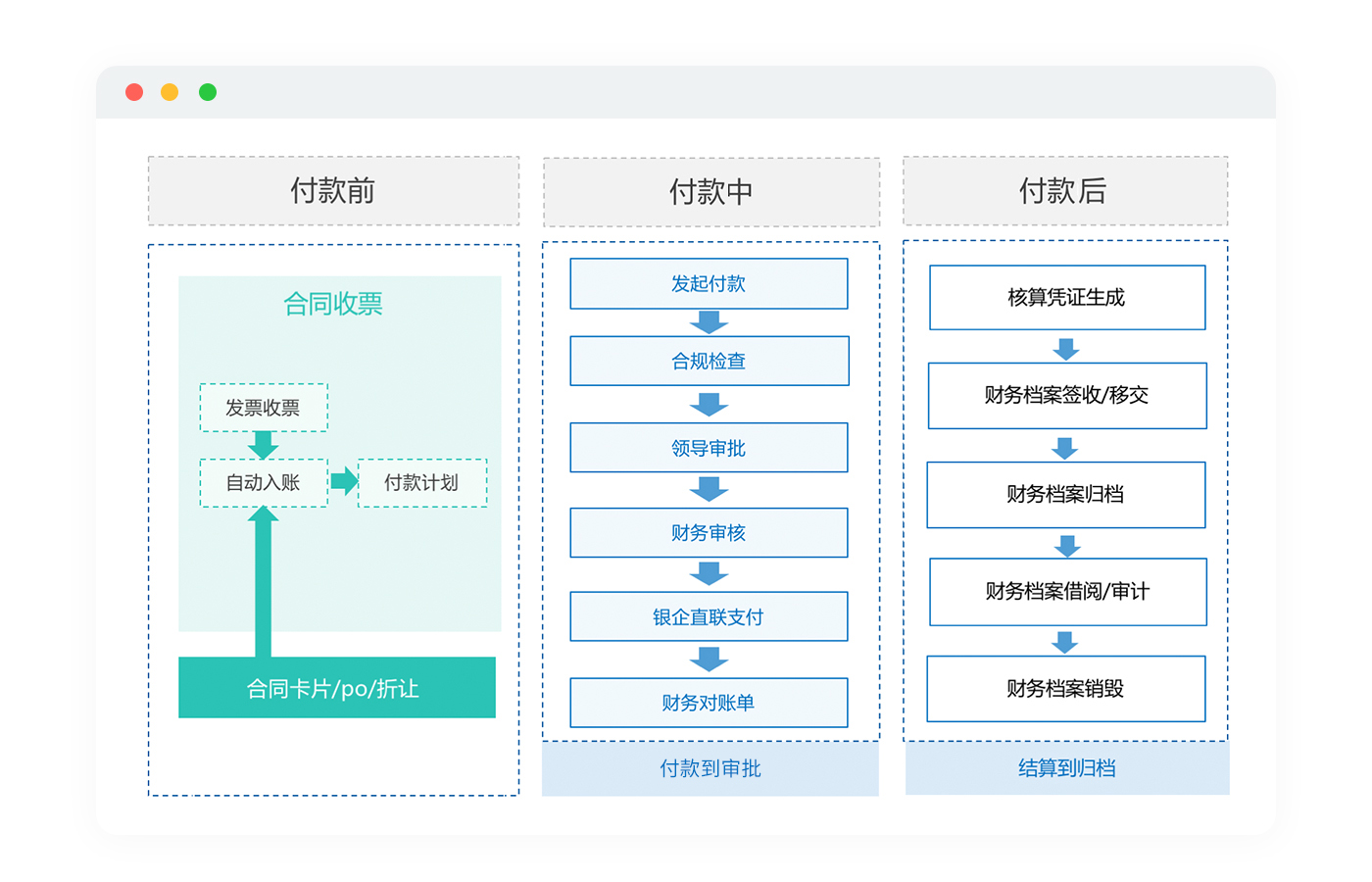The width and height of the screenshot is (1372, 882).
Task: Select the 付款中 header
Action: (711, 192)
